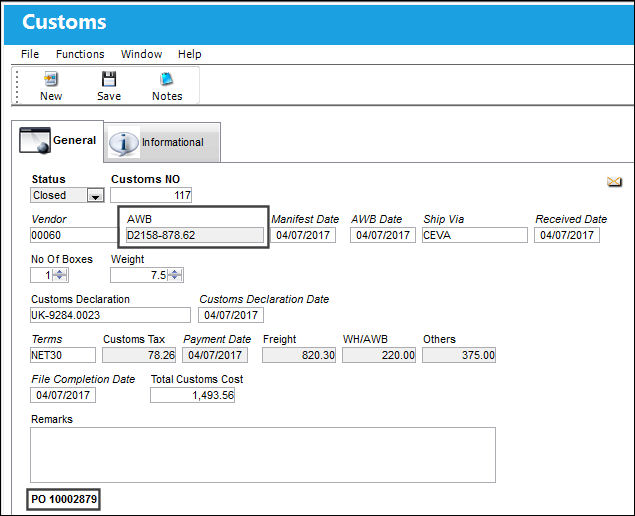Viewport: 635px width, 516px height.
Task: Click the Customs Declaration Date field
Action: pos(231,315)
